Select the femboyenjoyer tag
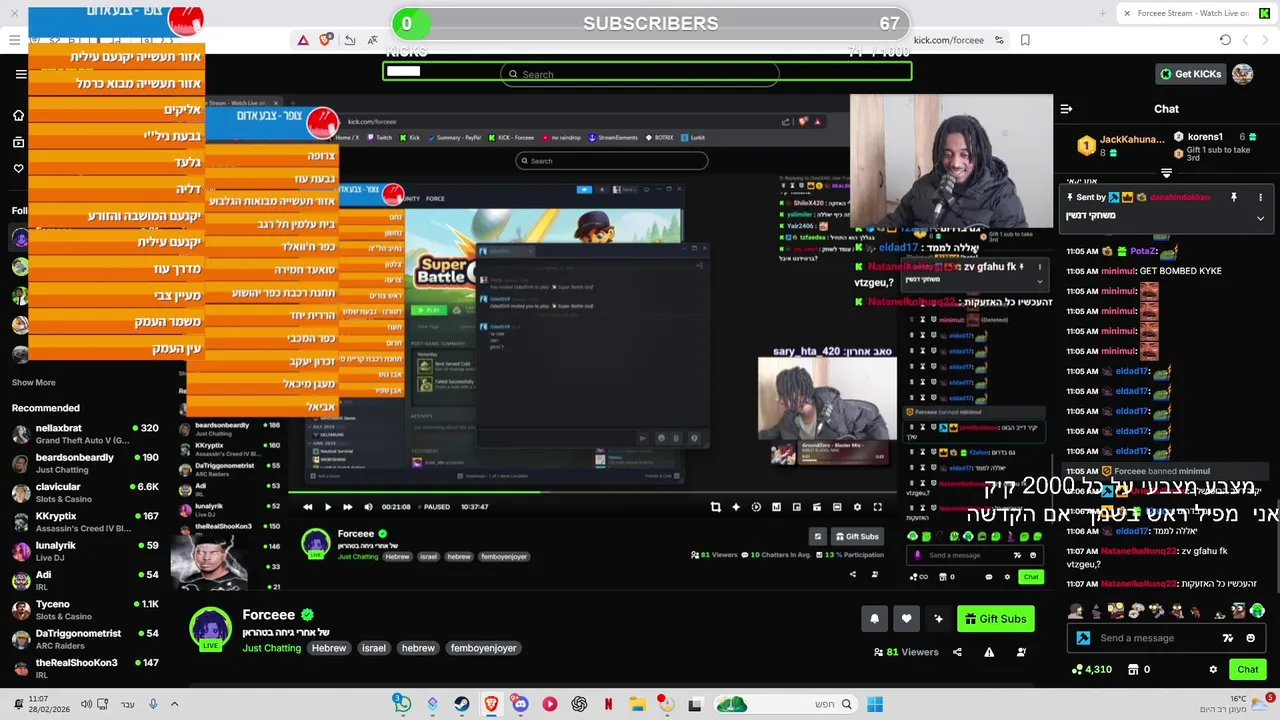The width and height of the screenshot is (1280, 720). (x=483, y=648)
